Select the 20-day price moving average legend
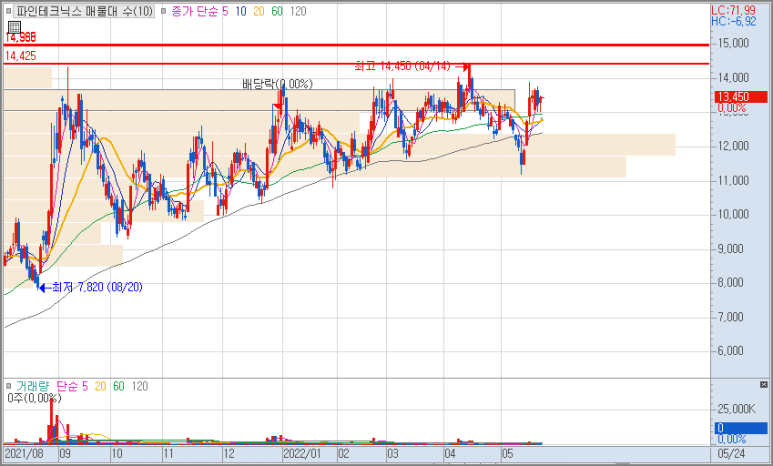Screen dimensions: 773x466 (259, 11)
